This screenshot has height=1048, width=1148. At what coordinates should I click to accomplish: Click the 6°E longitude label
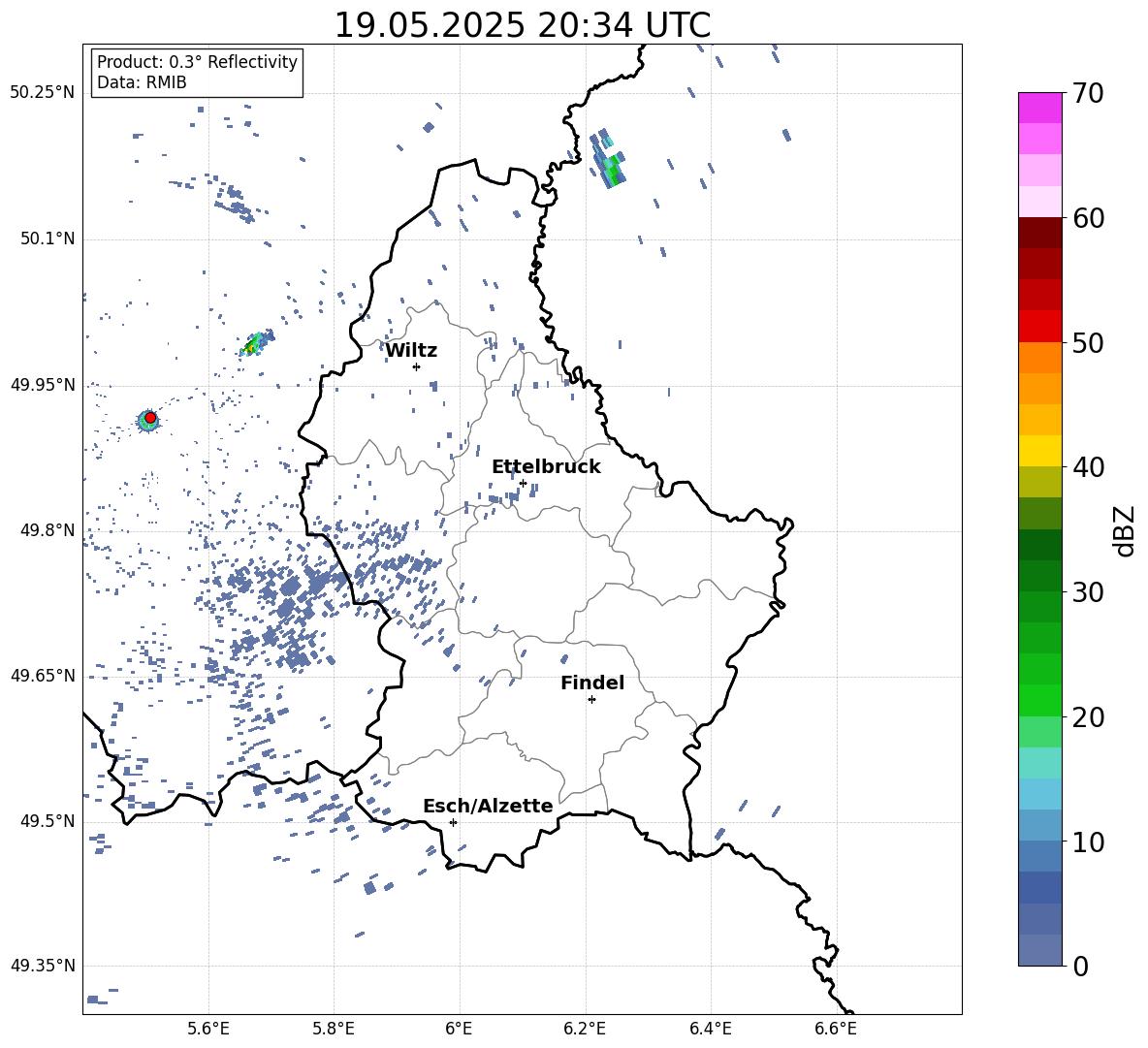pos(459,1029)
